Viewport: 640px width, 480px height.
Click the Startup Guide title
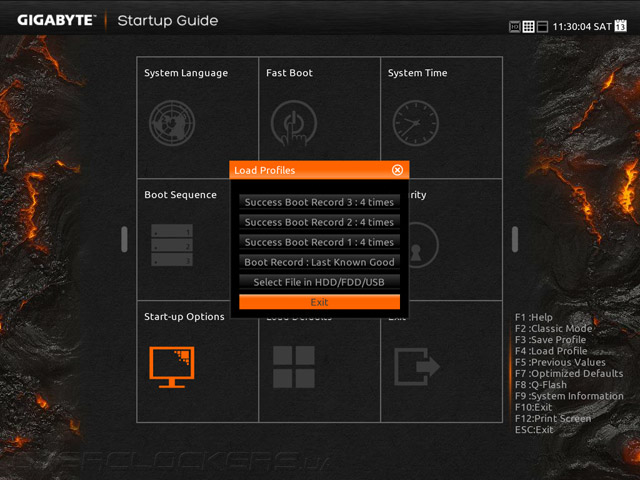pyautogui.click(x=168, y=21)
